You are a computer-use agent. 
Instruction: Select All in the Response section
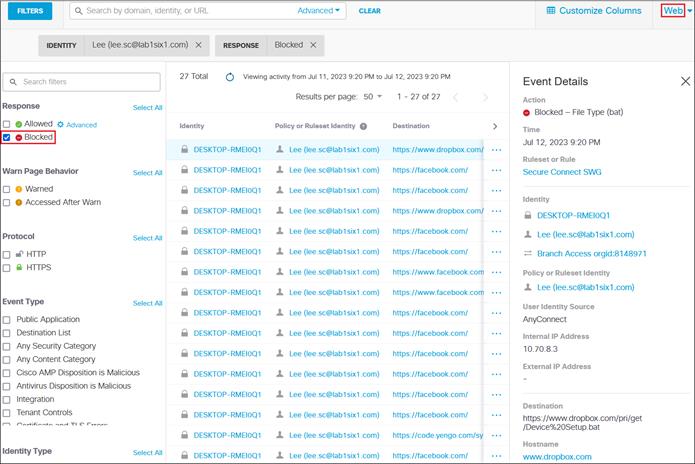pos(148,107)
